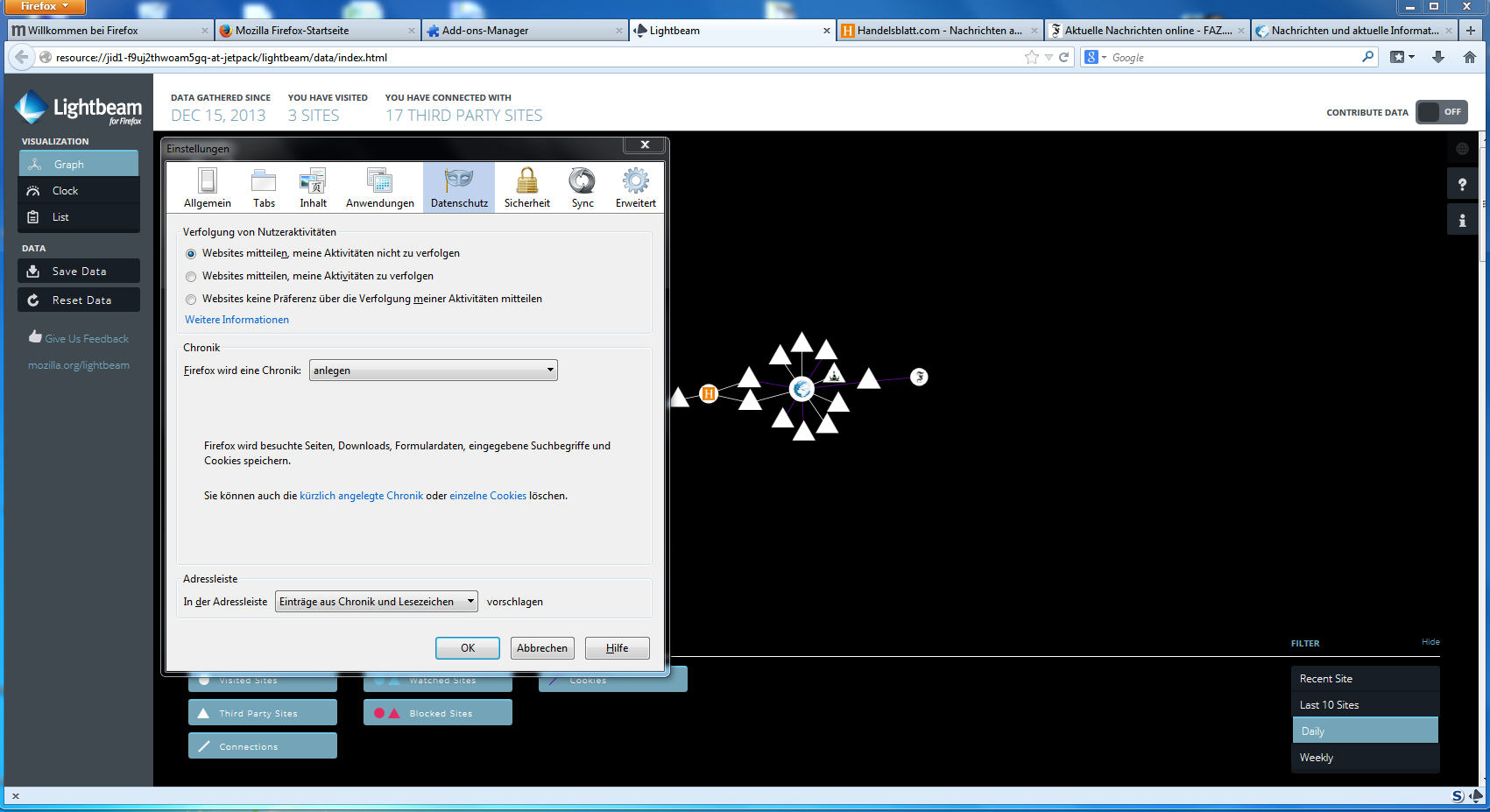
Task: Open the Anwendungen settings pane
Action: tap(379, 187)
